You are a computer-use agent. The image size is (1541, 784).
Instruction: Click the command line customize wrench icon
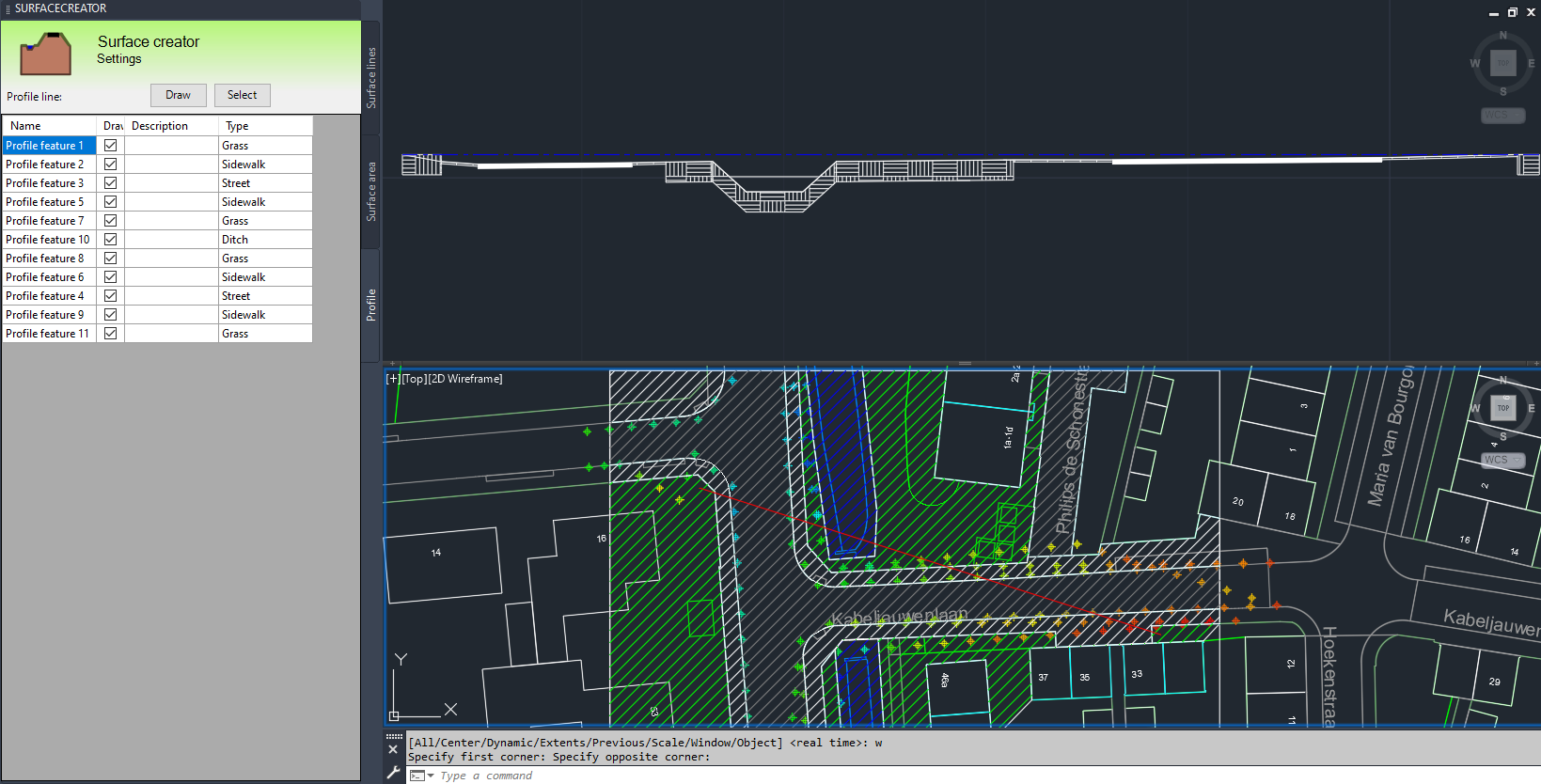tap(394, 773)
